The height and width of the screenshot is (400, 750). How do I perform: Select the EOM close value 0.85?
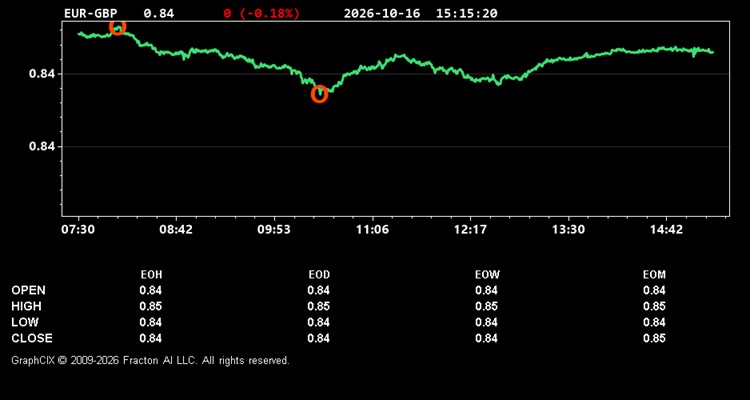654,338
